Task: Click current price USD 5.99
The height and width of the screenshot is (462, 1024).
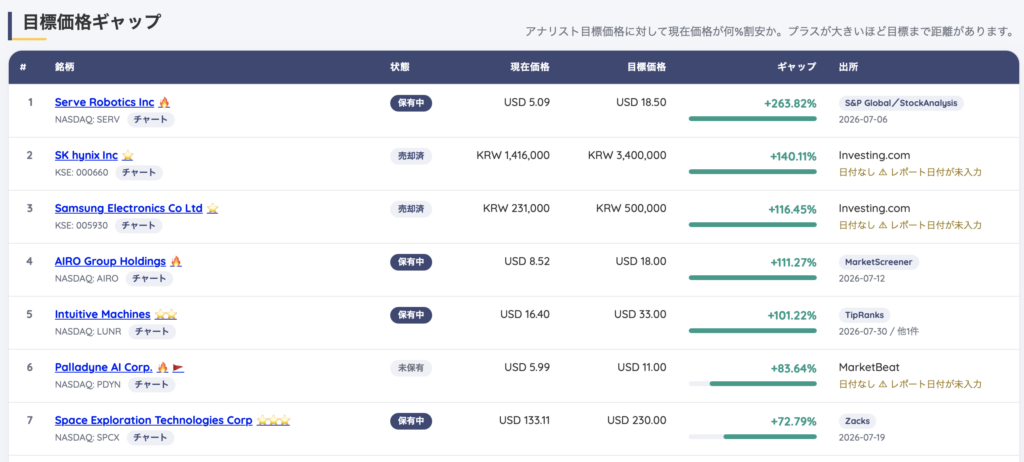Action: tap(527, 367)
